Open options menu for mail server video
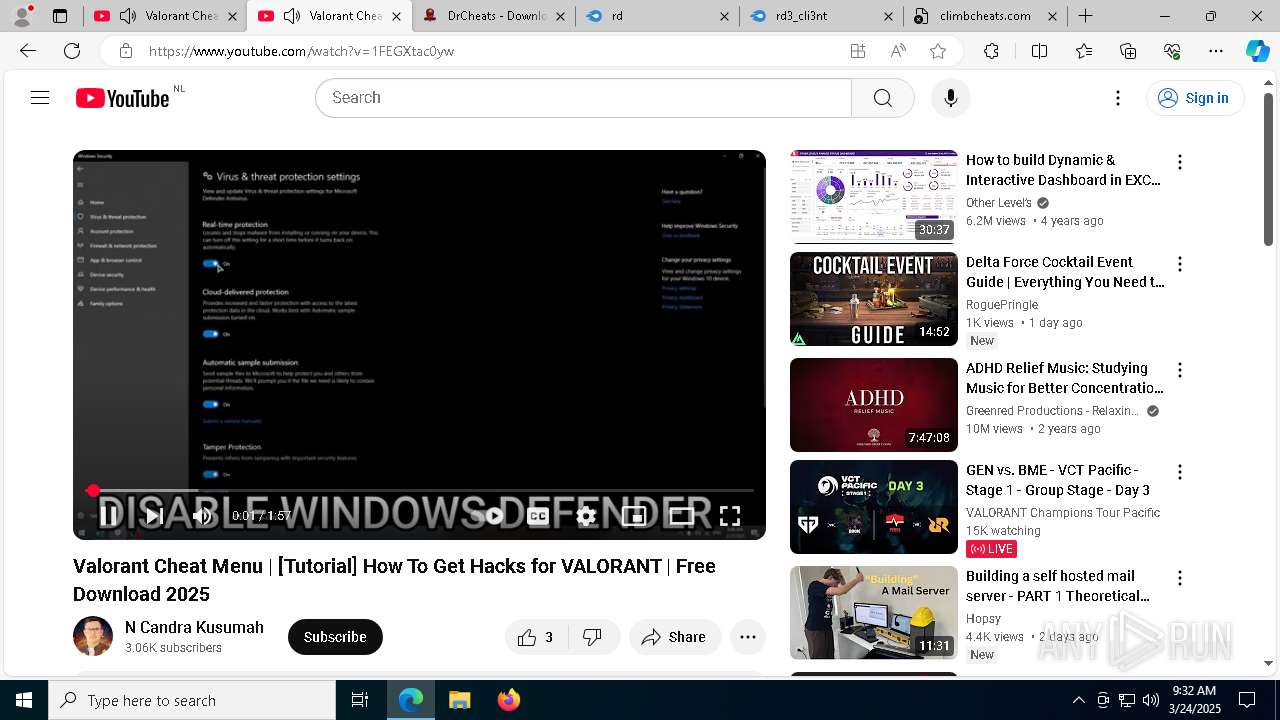 1180,578
